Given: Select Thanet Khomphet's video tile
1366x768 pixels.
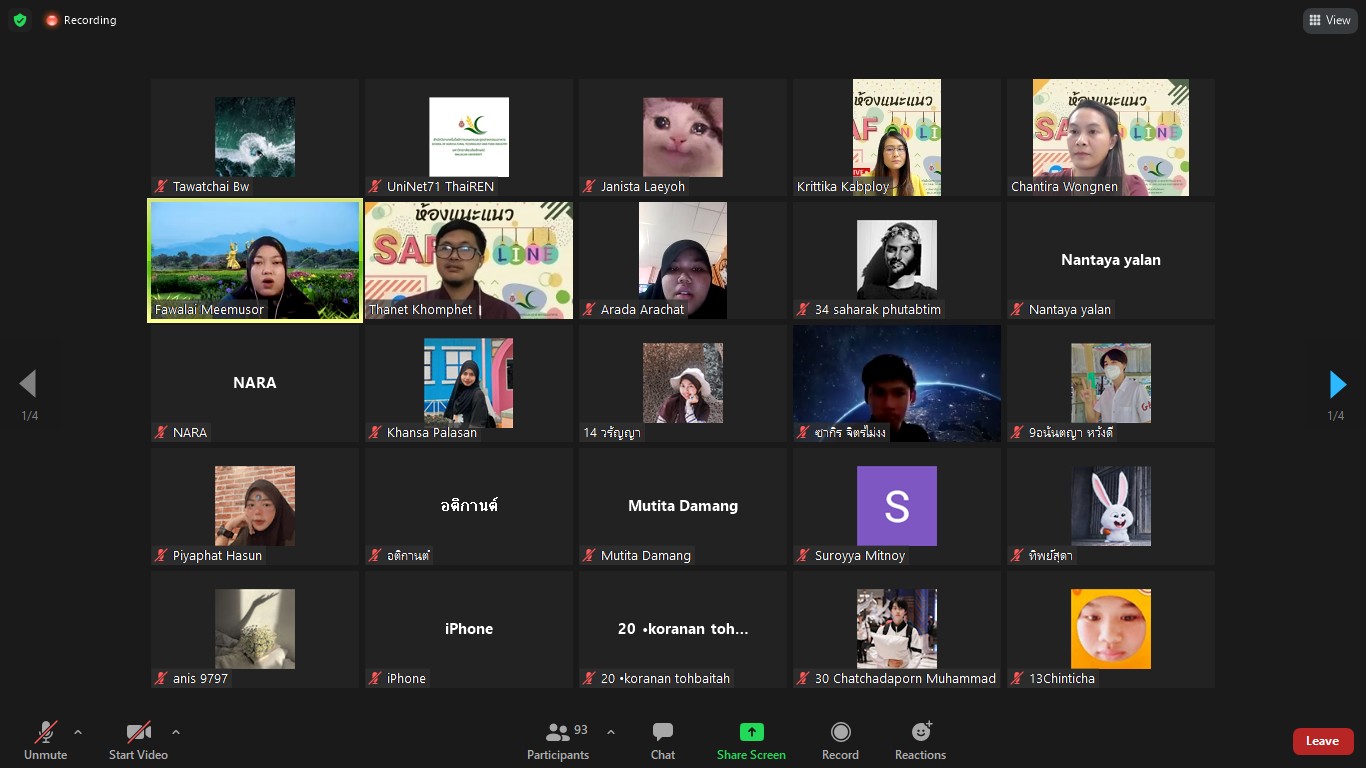Looking at the screenshot, I should tap(468, 260).
